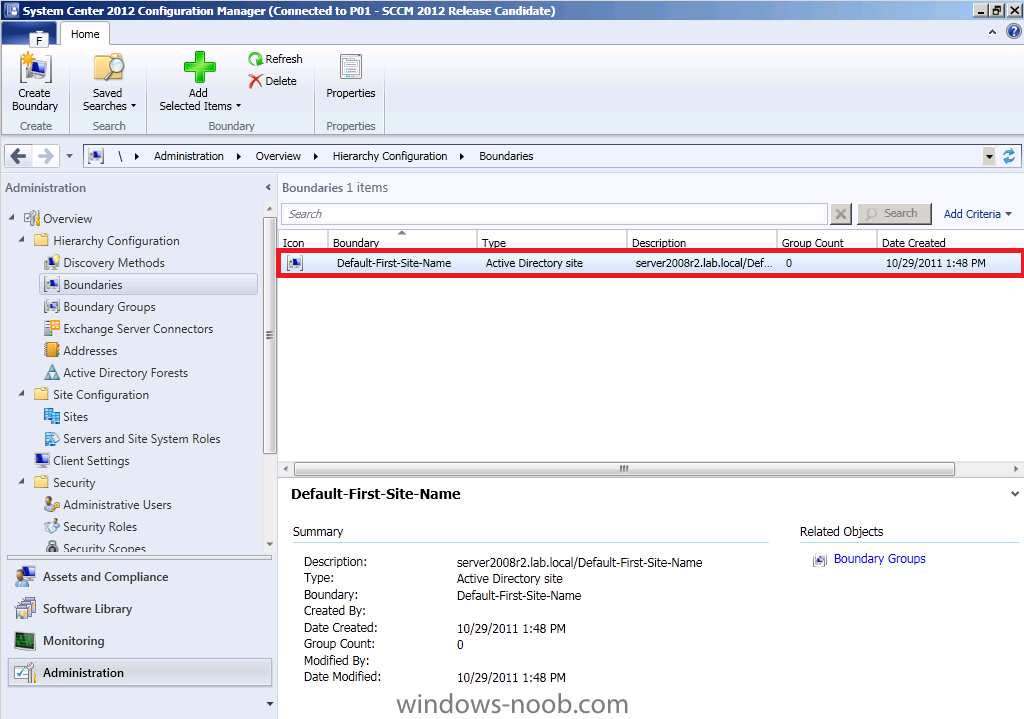
Task: Open the workspace options arrow below Administration
Action: (x=270, y=704)
